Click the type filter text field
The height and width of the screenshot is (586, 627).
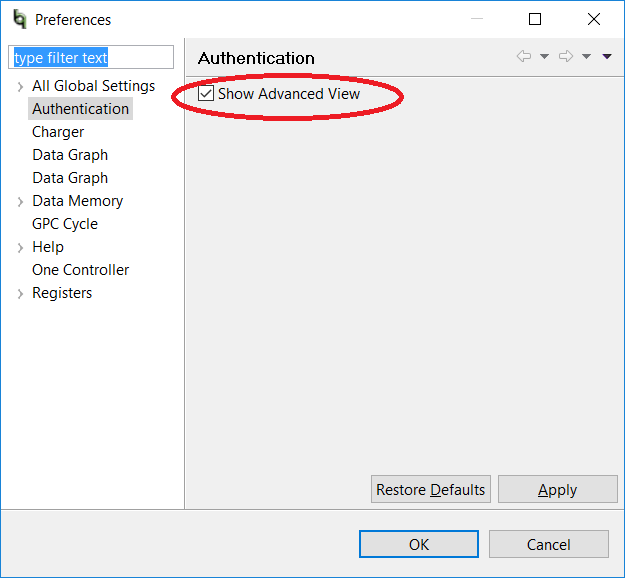[92, 58]
